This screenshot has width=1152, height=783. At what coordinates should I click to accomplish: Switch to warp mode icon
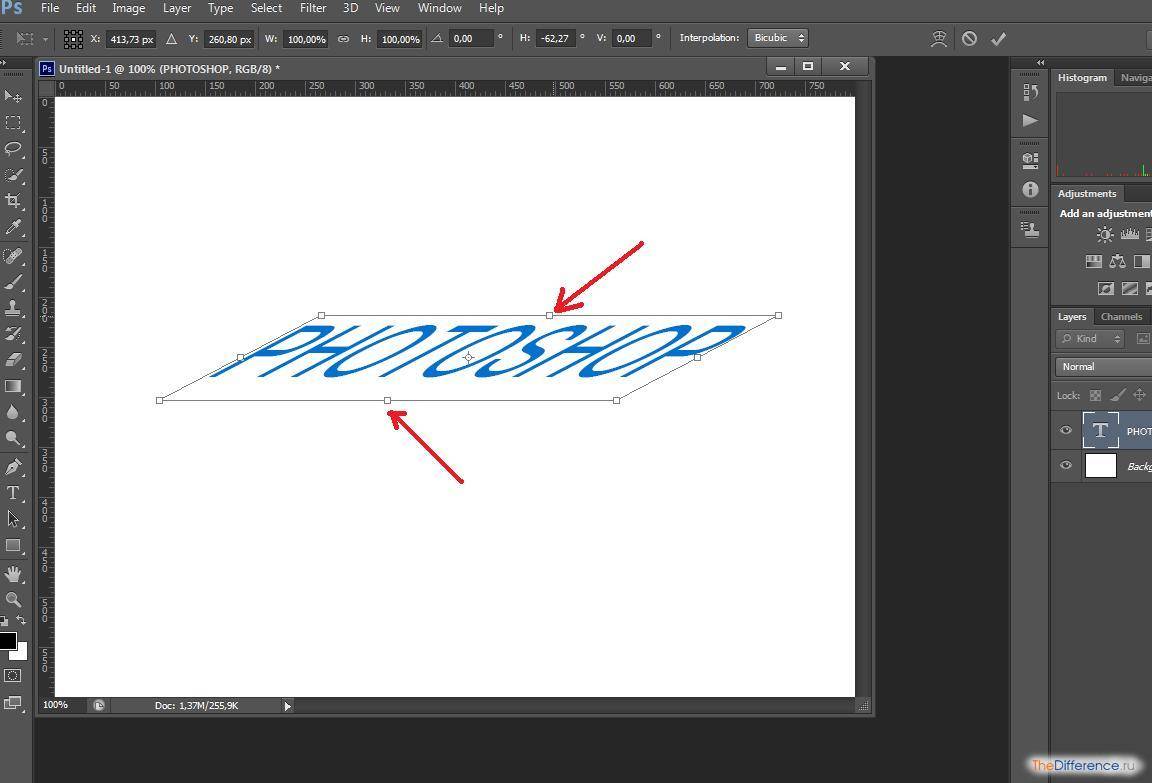939,39
